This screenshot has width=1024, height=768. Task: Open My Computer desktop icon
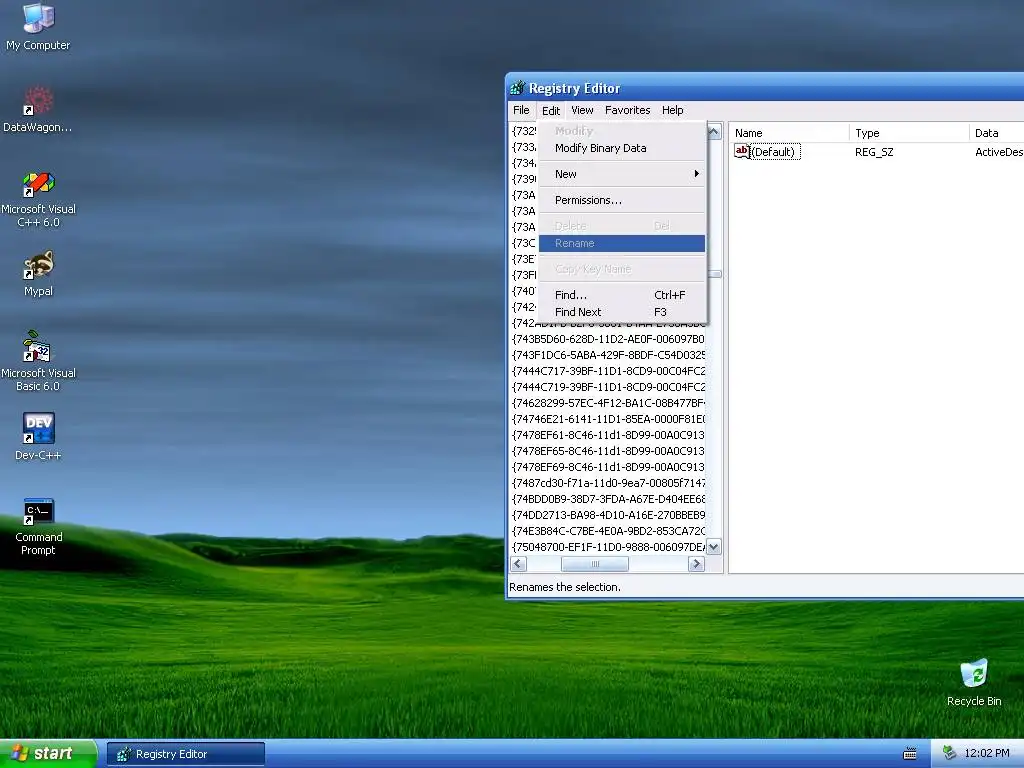click(38, 26)
